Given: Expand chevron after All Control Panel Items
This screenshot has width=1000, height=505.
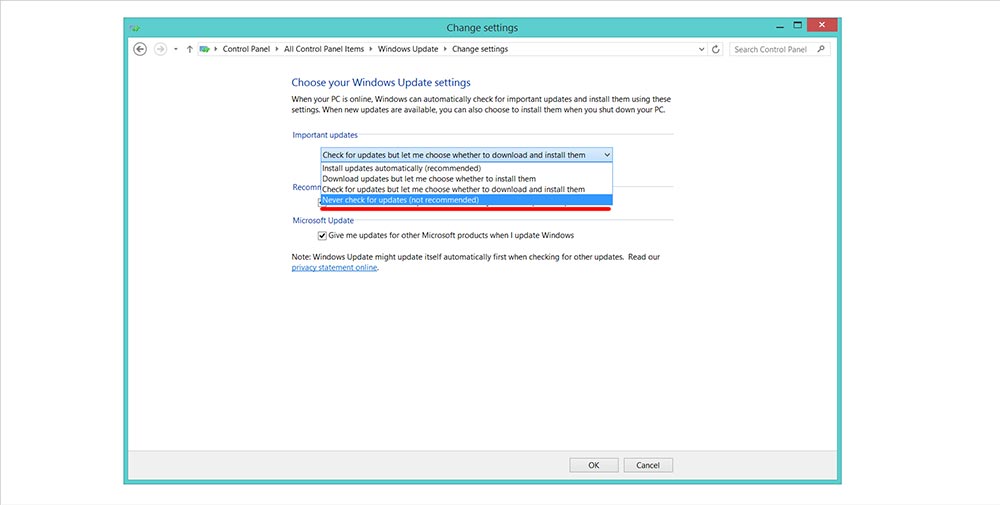Looking at the screenshot, I should coord(371,49).
